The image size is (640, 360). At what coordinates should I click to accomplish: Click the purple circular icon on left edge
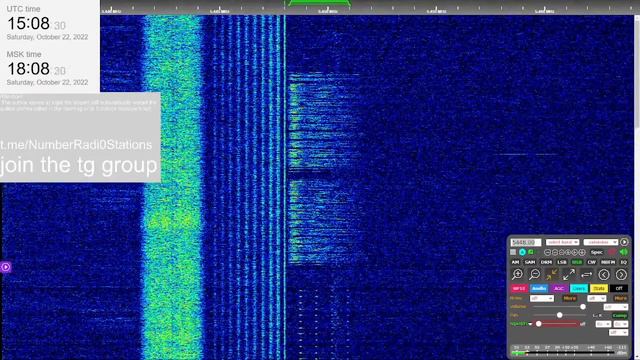[x=6, y=267]
